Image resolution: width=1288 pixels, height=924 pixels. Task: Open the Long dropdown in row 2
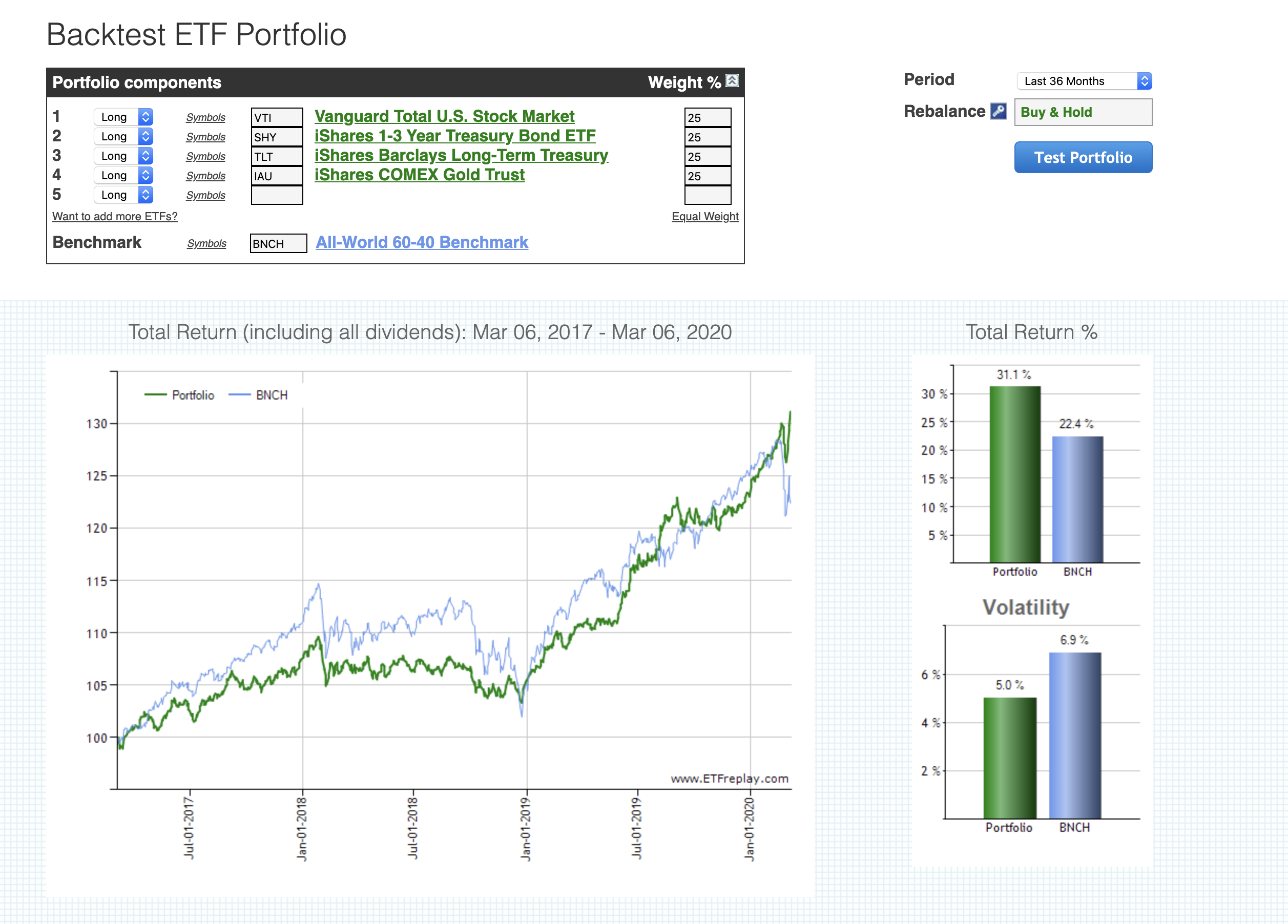coord(123,136)
